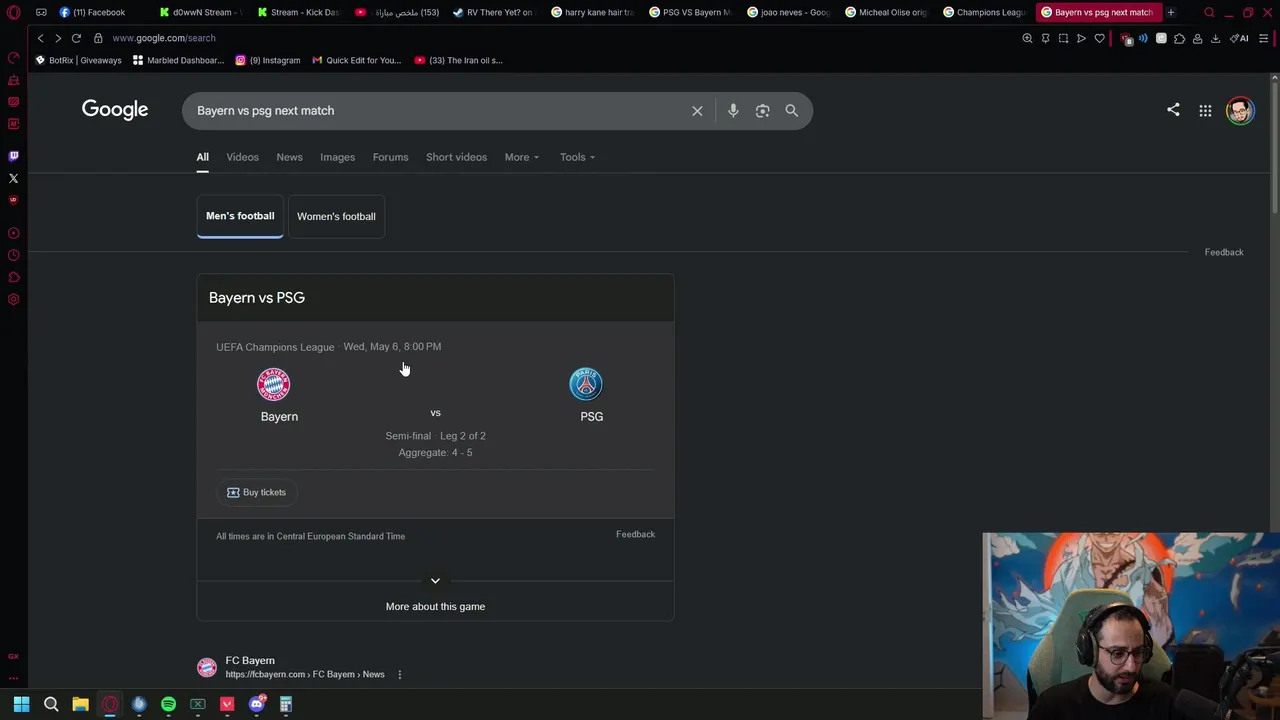
Task: Pin the page with the pushpin icon
Action: (1045, 38)
